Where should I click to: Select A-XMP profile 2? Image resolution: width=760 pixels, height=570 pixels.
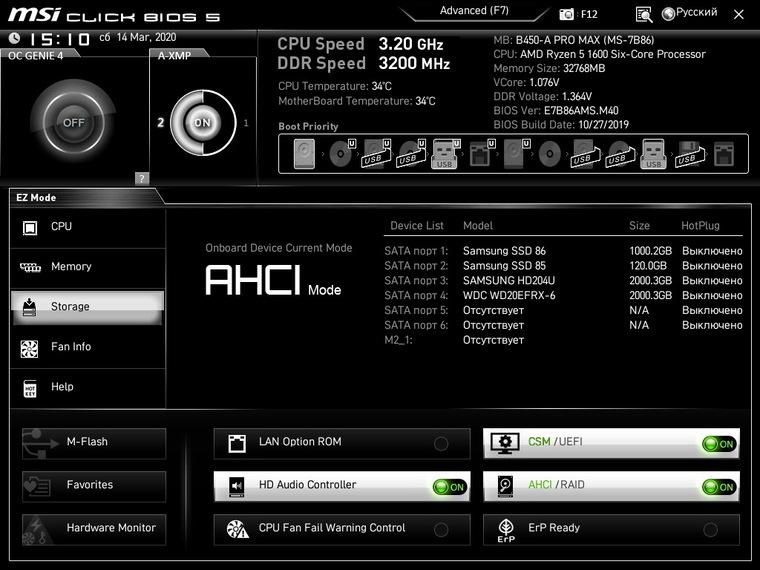pos(160,123)
